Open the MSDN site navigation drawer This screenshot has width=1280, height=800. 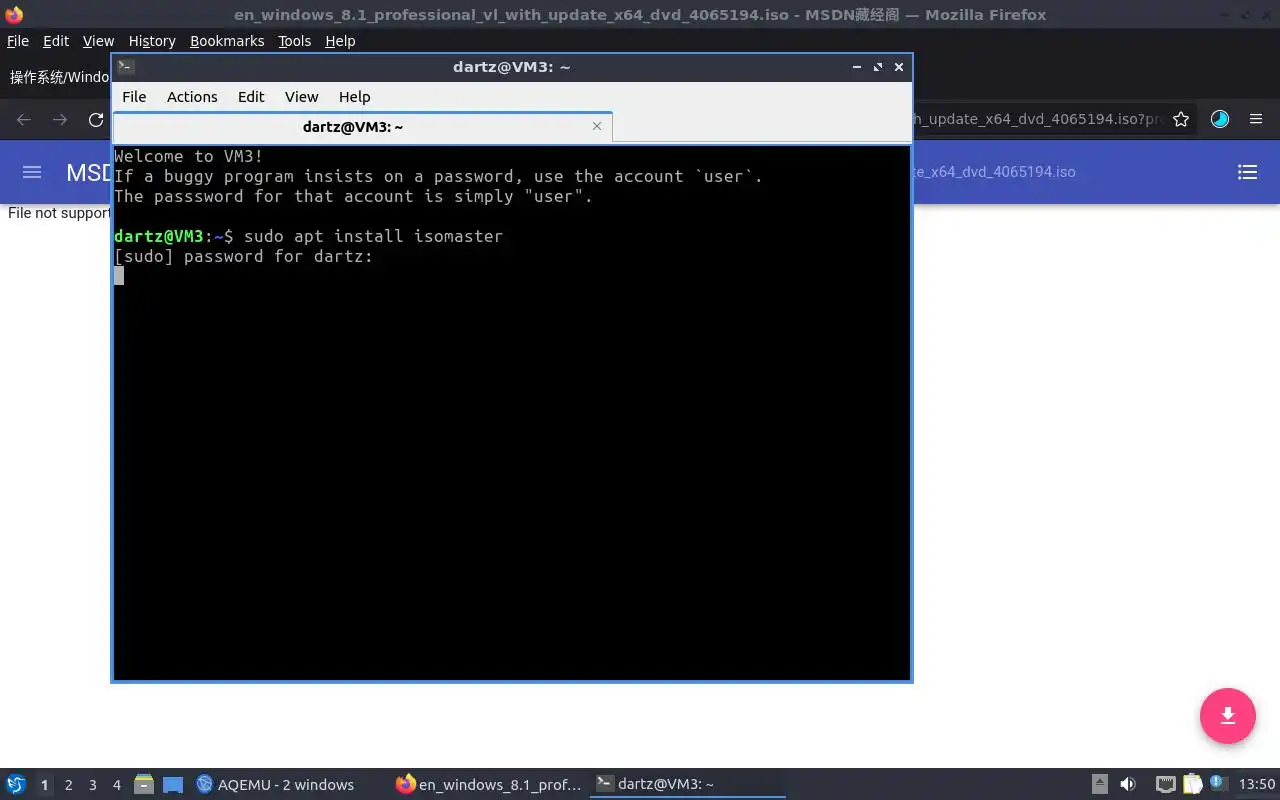point(32,172)
